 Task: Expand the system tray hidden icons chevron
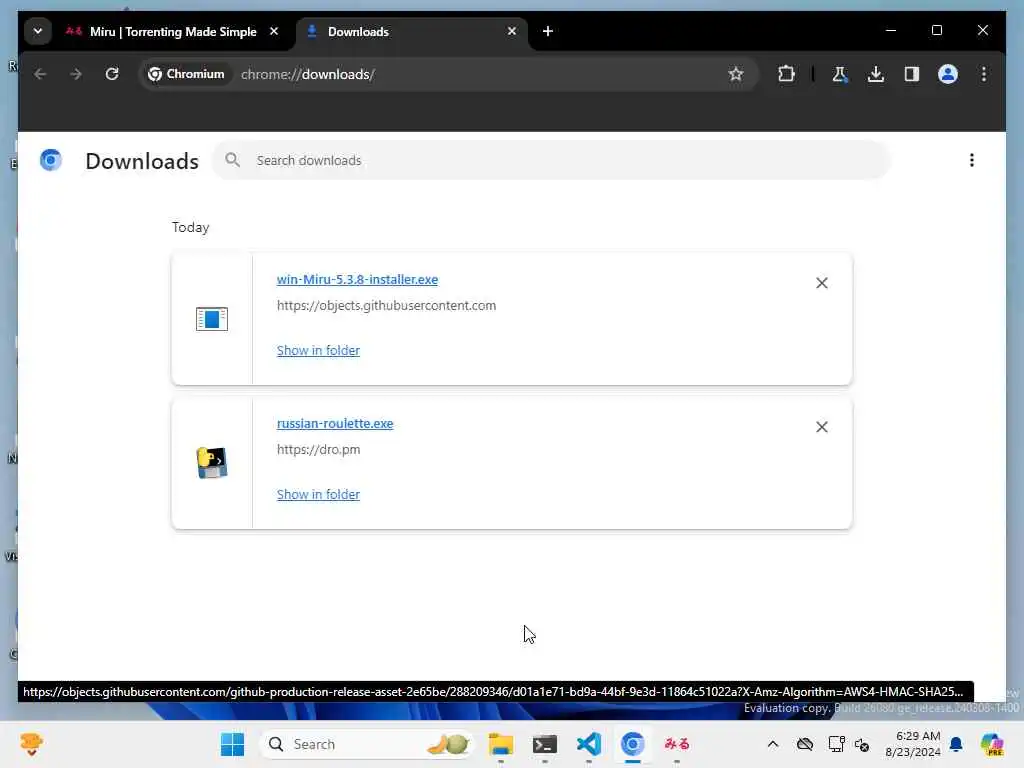(773, 744)
